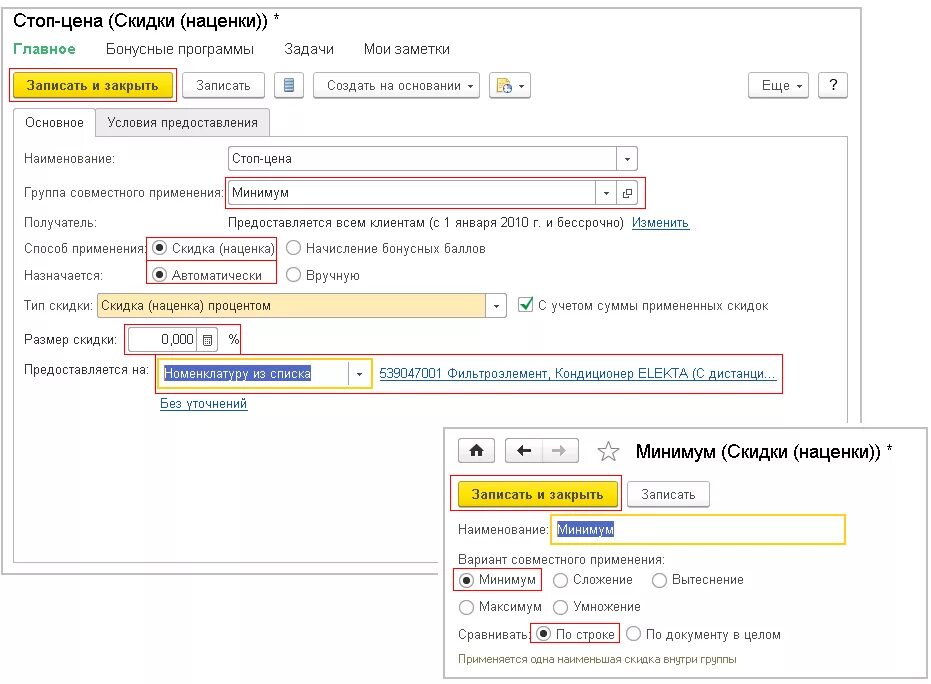Go back using the left arrow
This screenshot has width=931, height=684.
pos(524,451)
